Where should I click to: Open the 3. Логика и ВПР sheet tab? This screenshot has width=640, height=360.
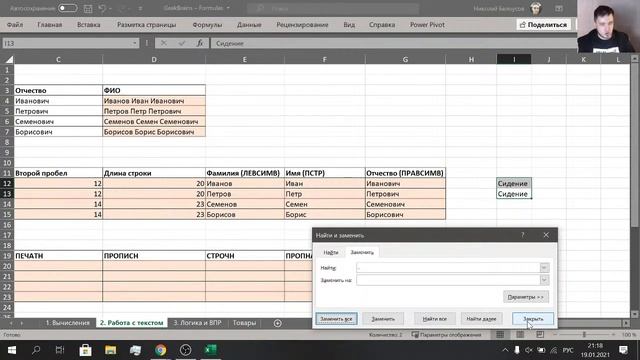197,323
